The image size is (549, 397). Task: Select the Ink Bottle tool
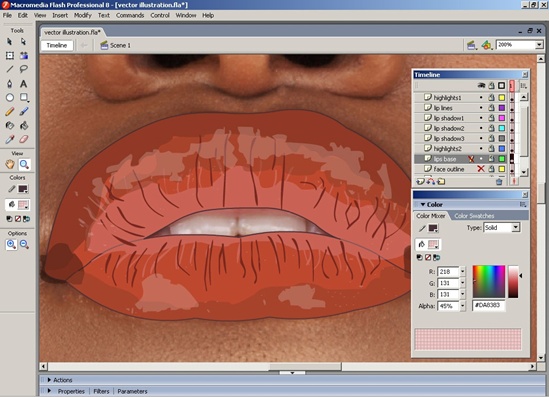click(x=9, y=125)
